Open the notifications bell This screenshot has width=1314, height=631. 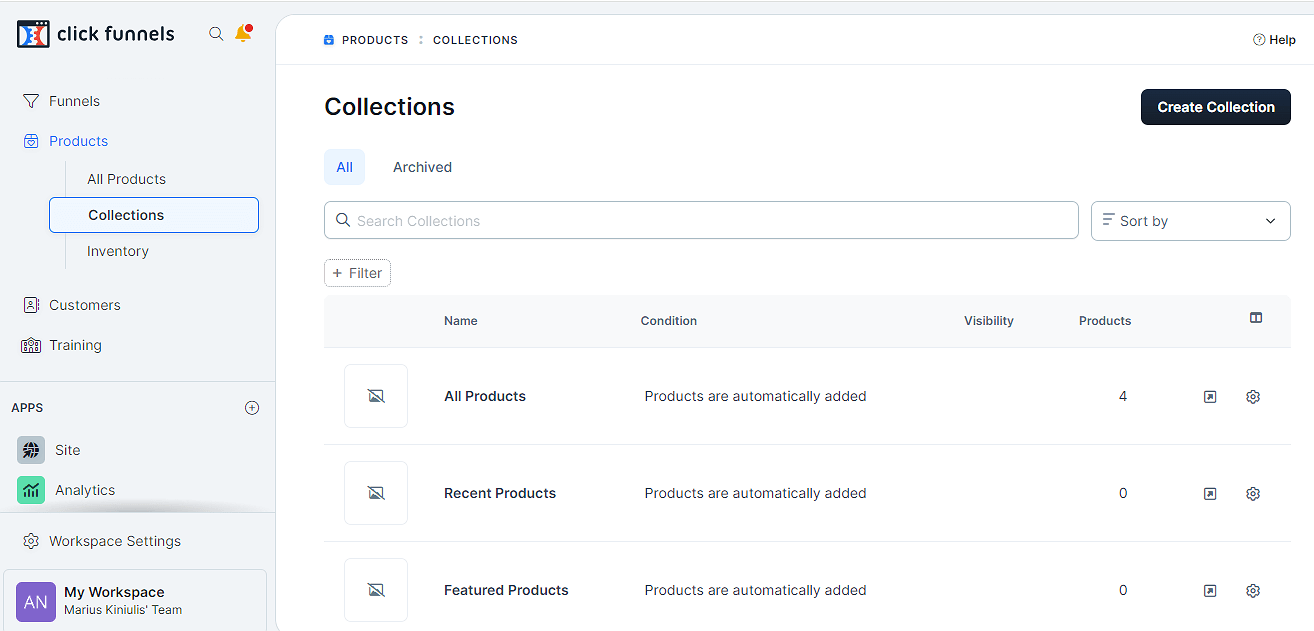coord(243,34)
